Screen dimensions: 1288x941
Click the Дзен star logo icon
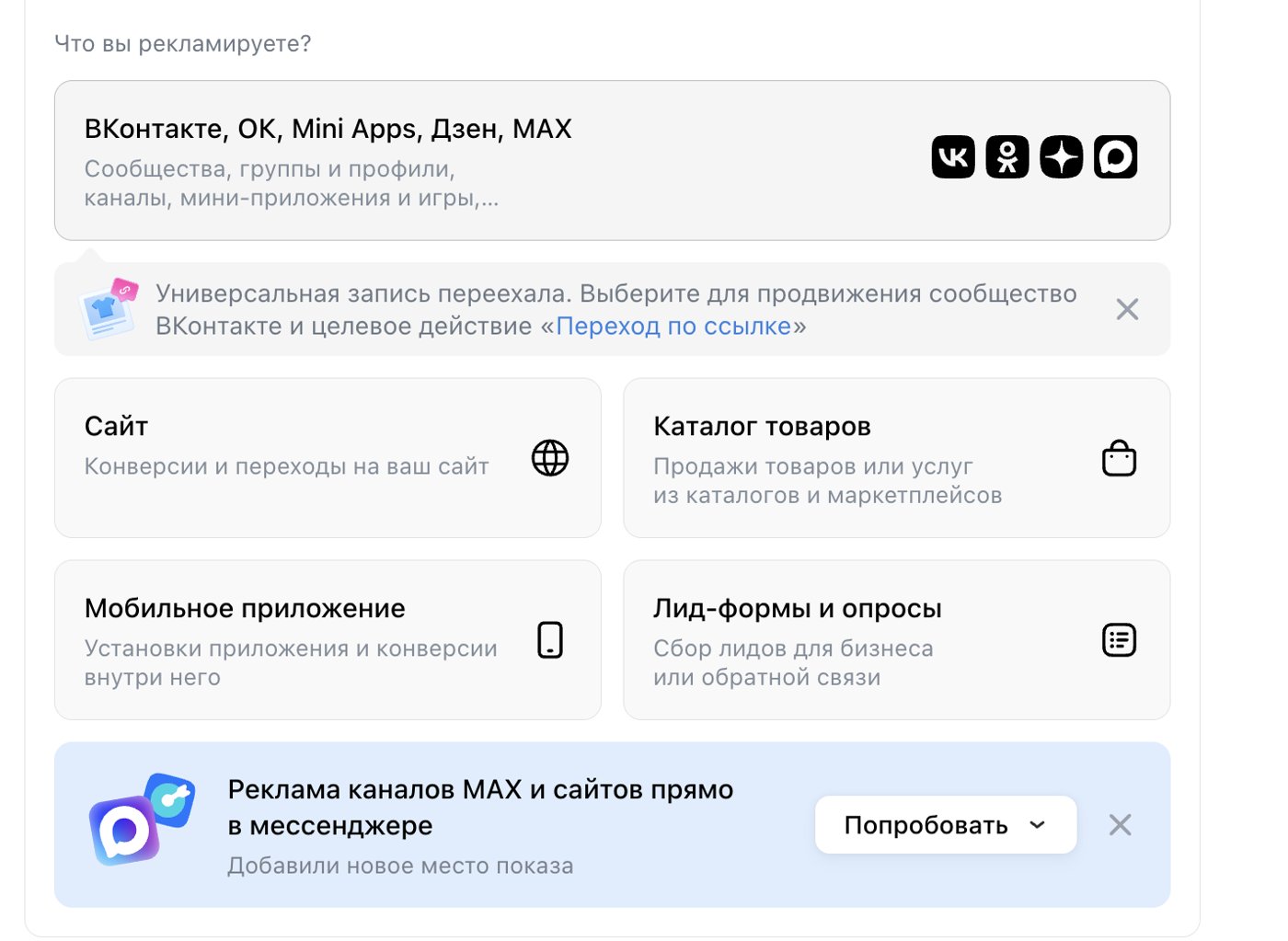(x=1062, y=156)
